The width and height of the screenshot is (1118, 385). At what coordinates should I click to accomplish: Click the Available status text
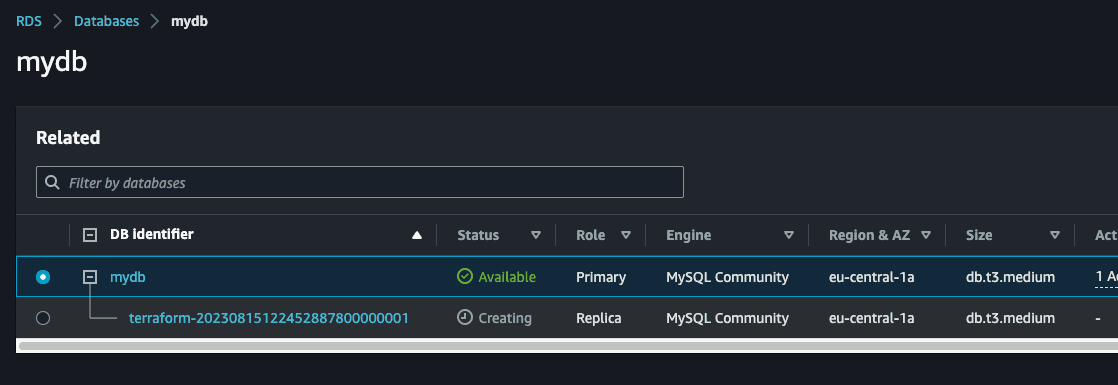point(507,277)
